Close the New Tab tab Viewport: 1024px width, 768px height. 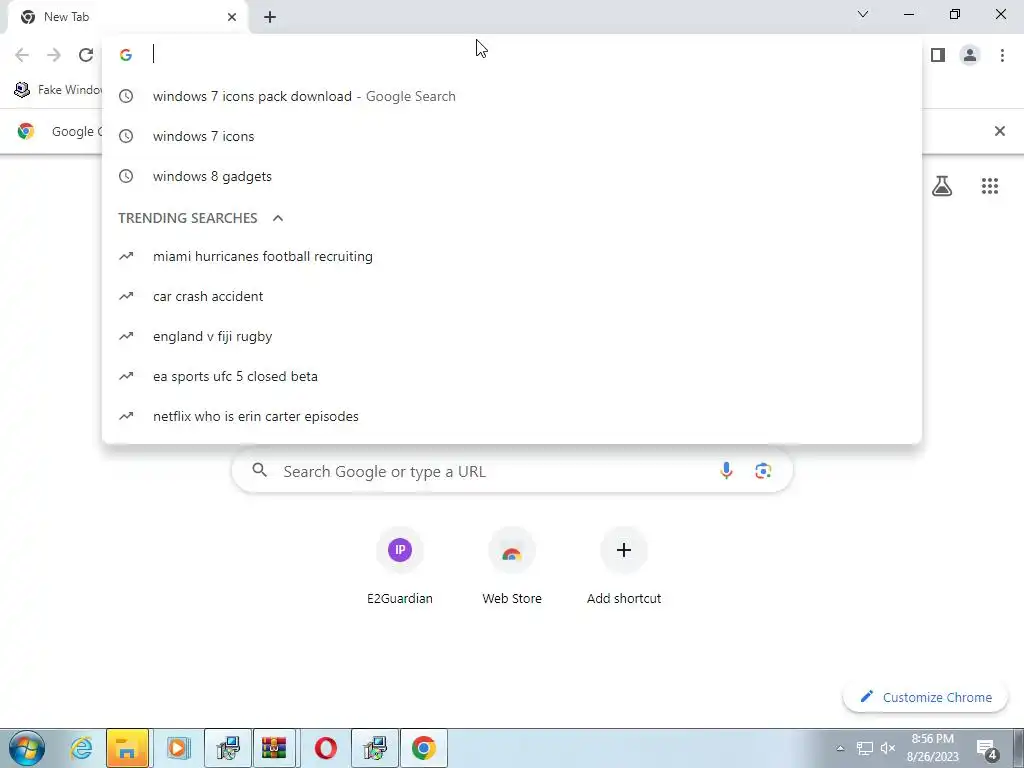(x=232, y=17)
